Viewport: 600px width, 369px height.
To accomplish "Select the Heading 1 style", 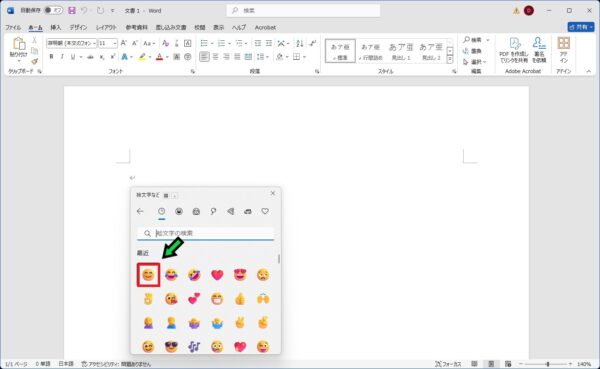I will point(401,51).
